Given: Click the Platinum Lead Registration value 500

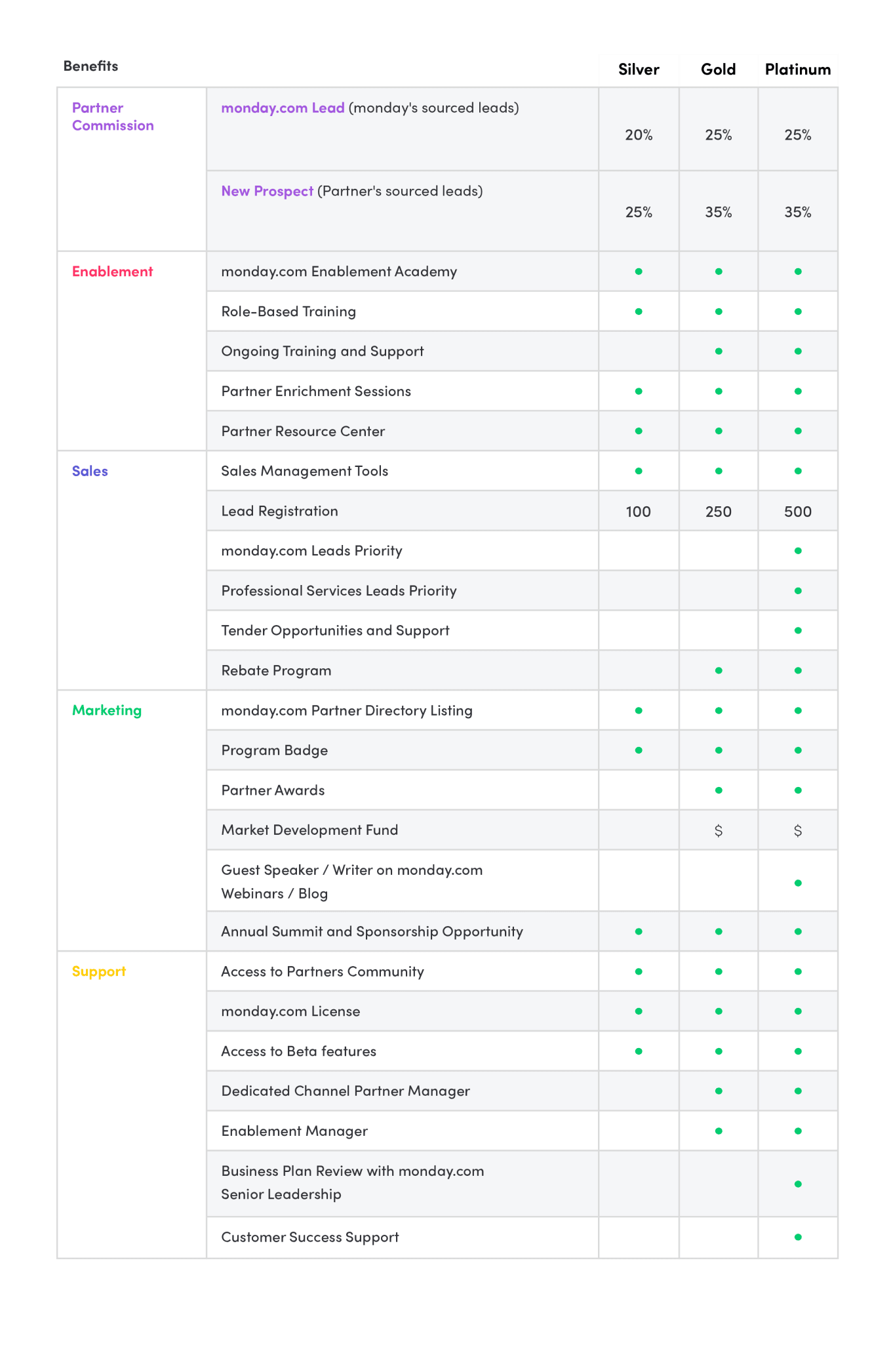Looking at the screenshot, I should (798, 512).
